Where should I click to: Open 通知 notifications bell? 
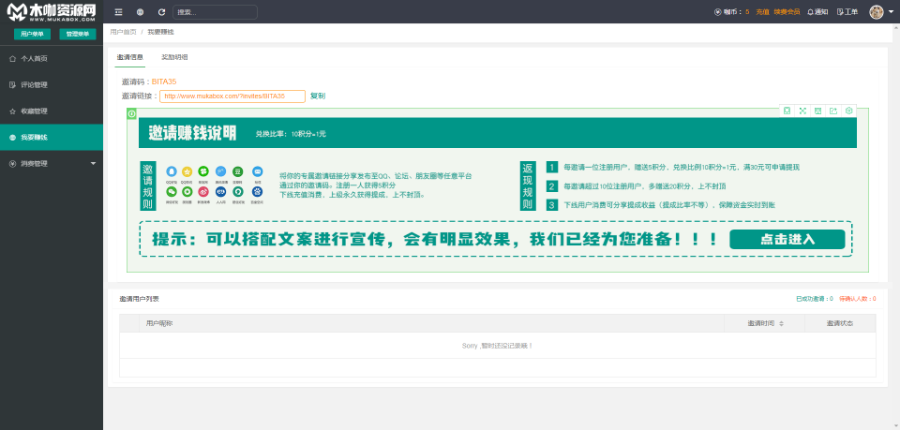tap(817, 12)
